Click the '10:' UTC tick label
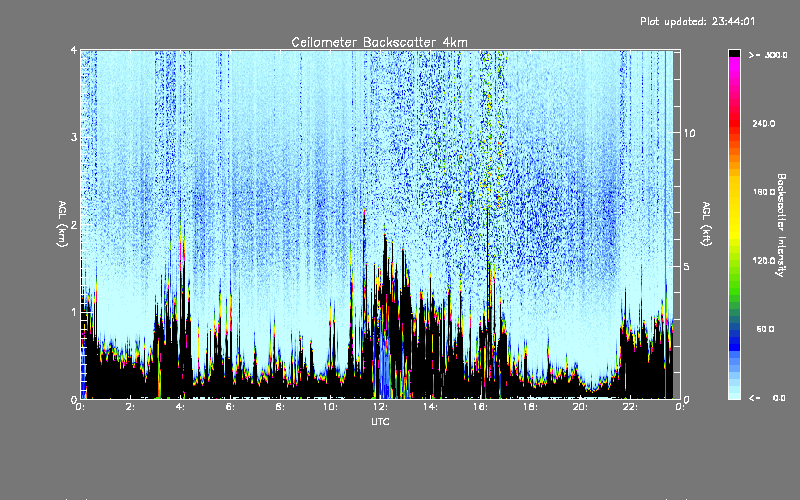This screenshot has width=800, height=500. coord(330,407)
